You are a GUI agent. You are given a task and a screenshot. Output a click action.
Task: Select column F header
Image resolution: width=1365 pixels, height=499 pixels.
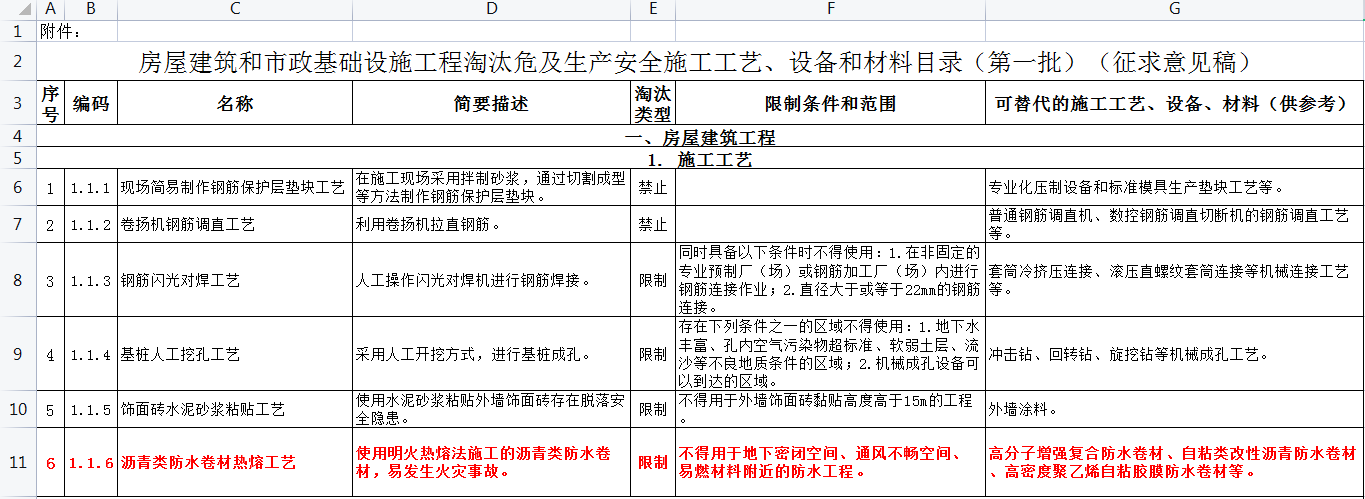click(x=830, y=9)
